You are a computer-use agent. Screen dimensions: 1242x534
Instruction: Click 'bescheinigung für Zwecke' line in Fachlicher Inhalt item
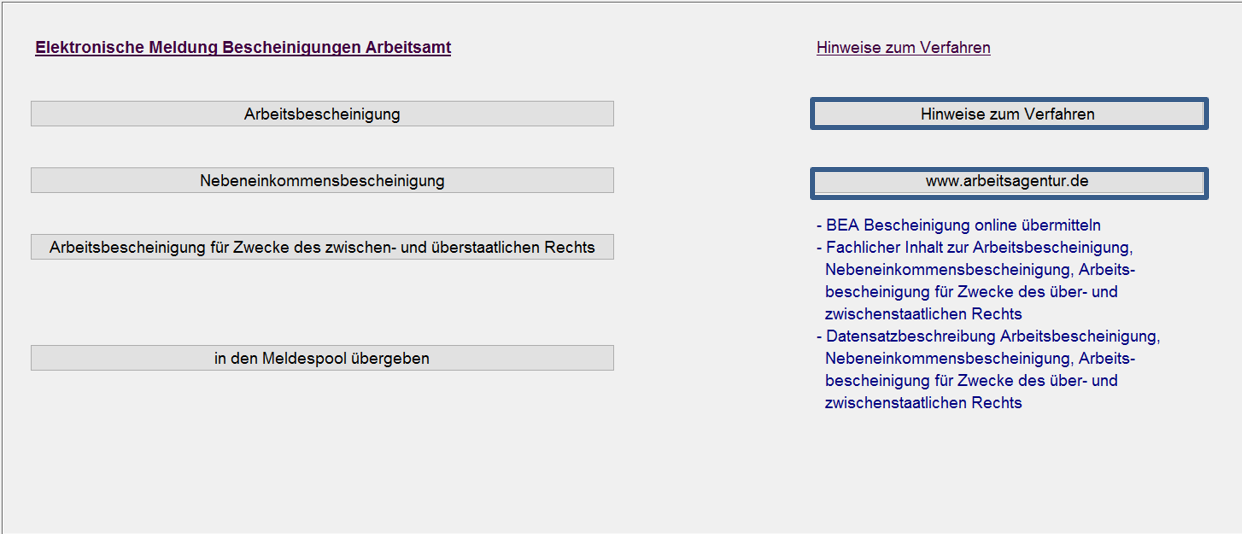coord(971,292)
